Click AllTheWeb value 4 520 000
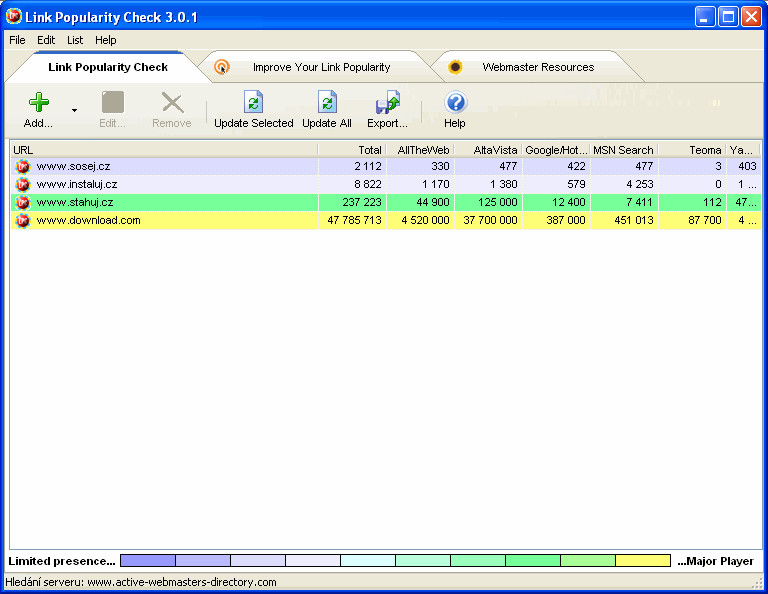This screenshot has height=594, width=768. pos(426,220)
